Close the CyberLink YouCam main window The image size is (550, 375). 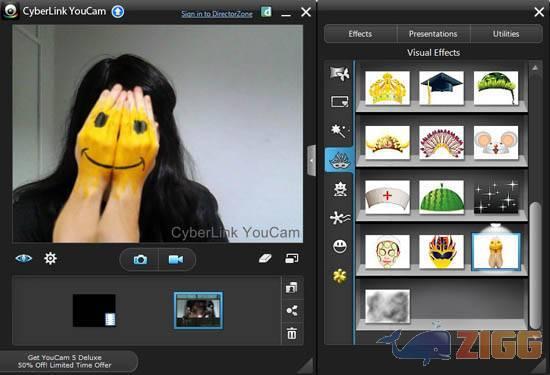point(306,12)
